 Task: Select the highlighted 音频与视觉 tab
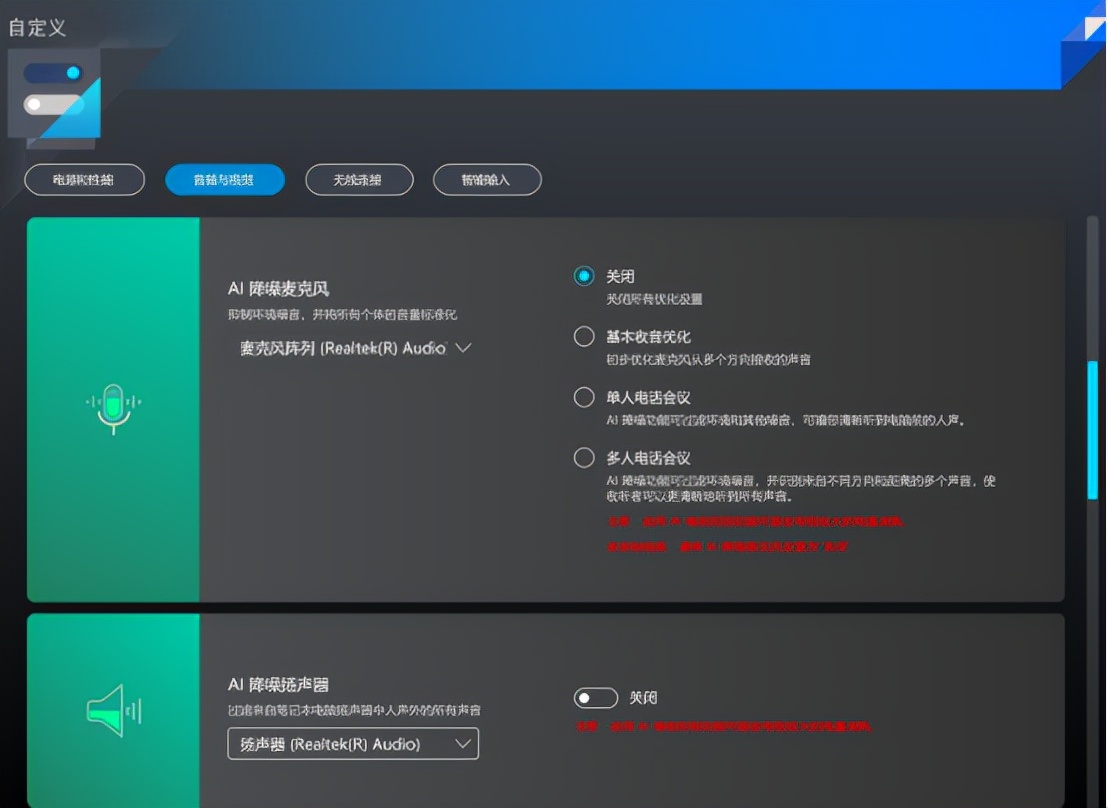click(224, 179)
